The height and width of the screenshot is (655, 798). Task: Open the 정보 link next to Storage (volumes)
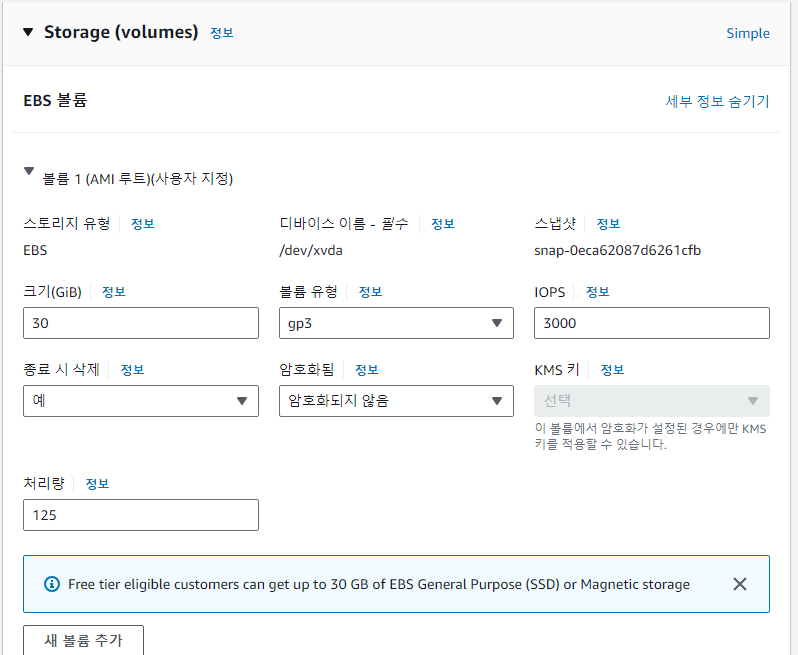point(222,33)
